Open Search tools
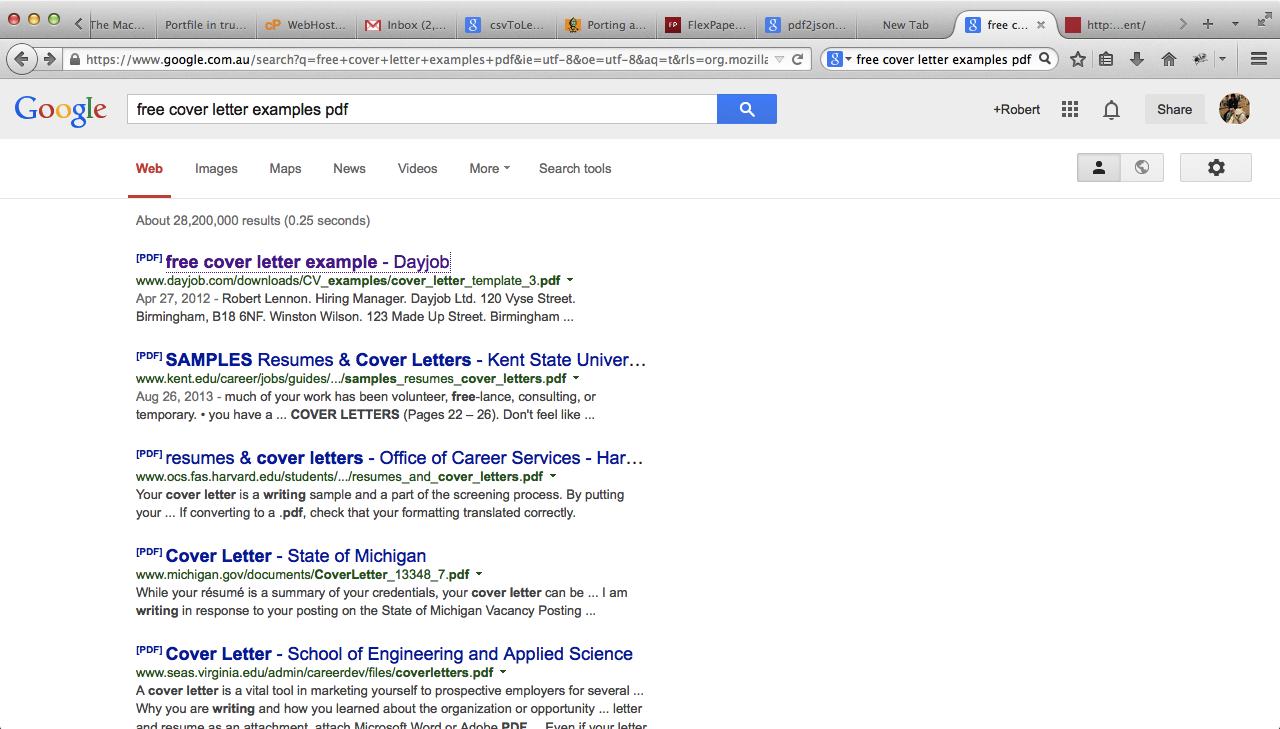1280x729 pixels. coord(575,168)
